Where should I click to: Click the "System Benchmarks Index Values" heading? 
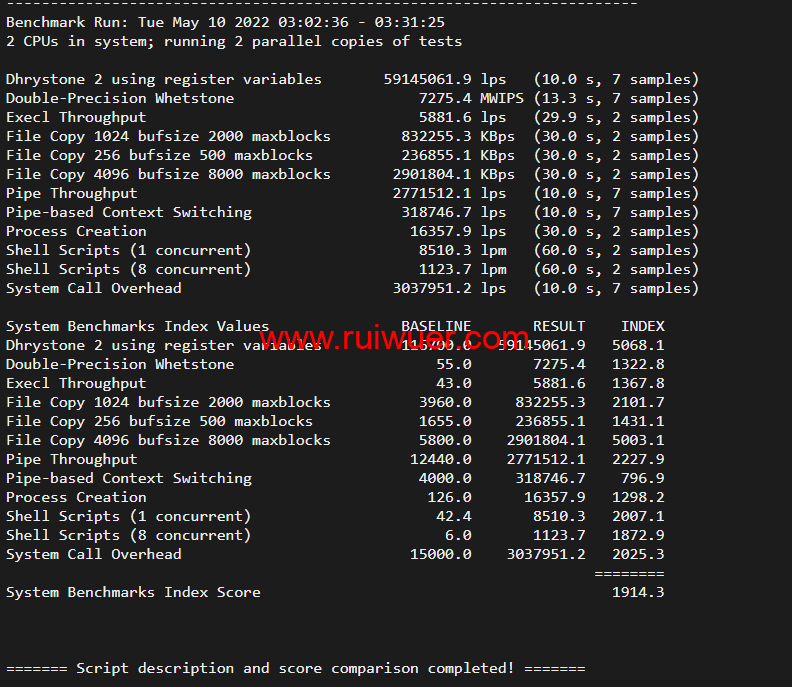137,326
